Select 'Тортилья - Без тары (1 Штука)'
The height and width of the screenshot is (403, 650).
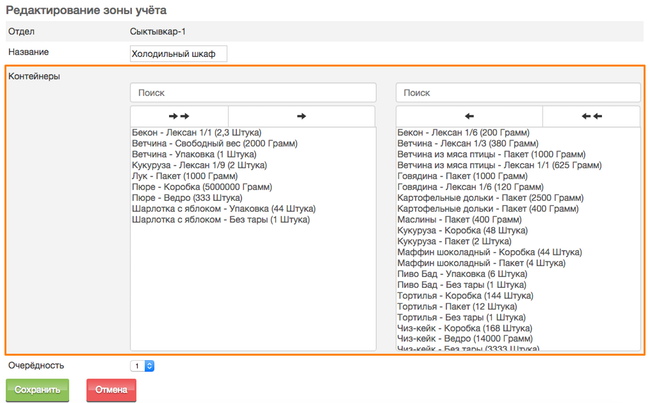(x=461, y=317)
